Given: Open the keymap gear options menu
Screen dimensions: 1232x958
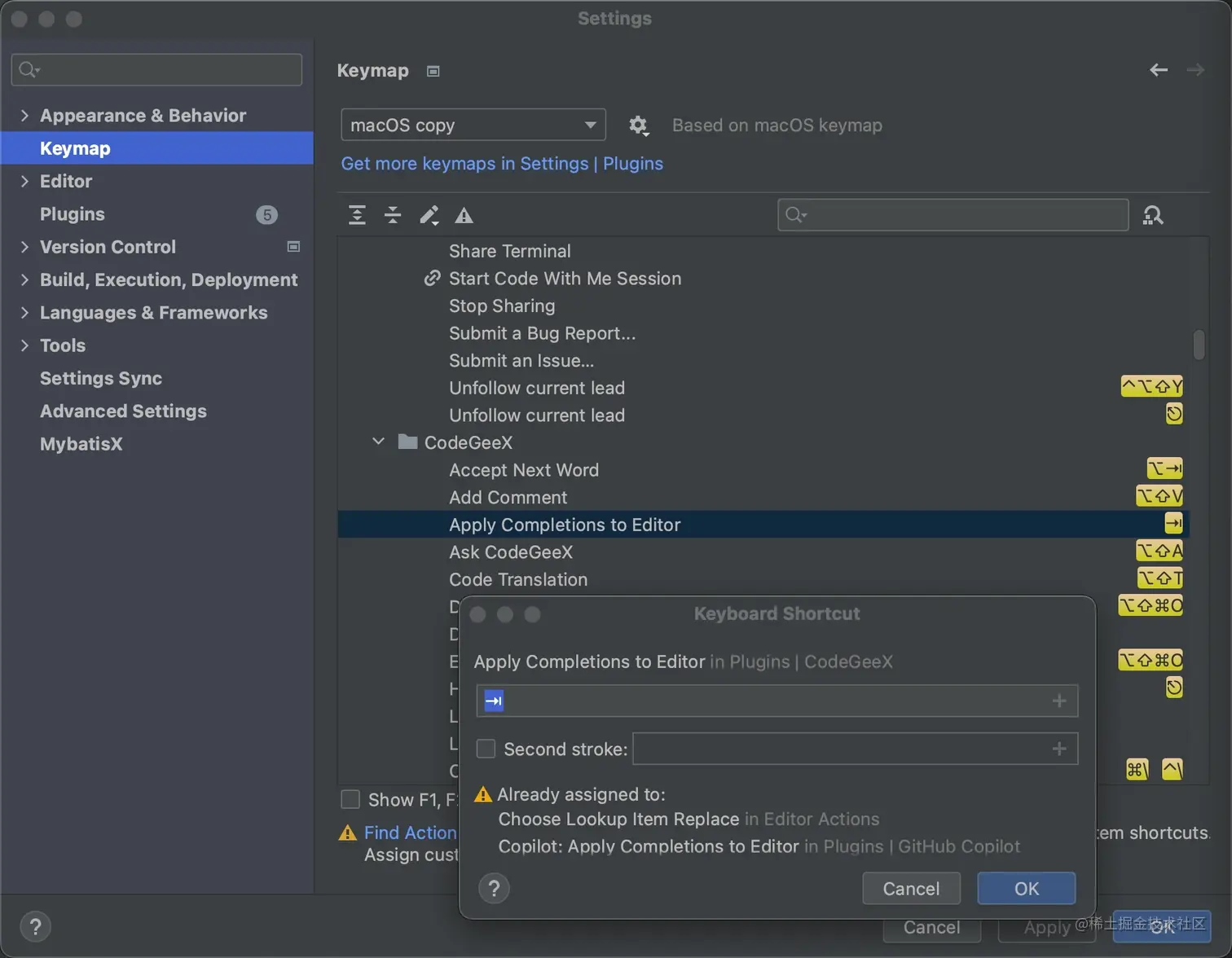Looking at the screenshot, I should coord(638,125).
